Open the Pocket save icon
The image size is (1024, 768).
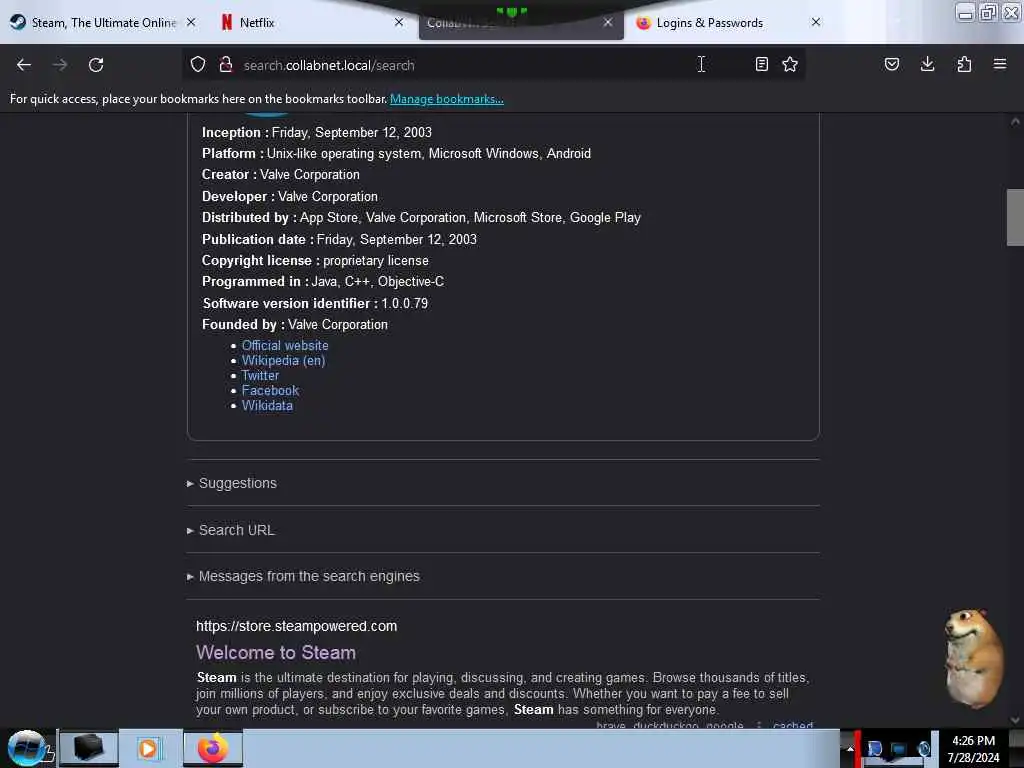click(x=891, y=64)
